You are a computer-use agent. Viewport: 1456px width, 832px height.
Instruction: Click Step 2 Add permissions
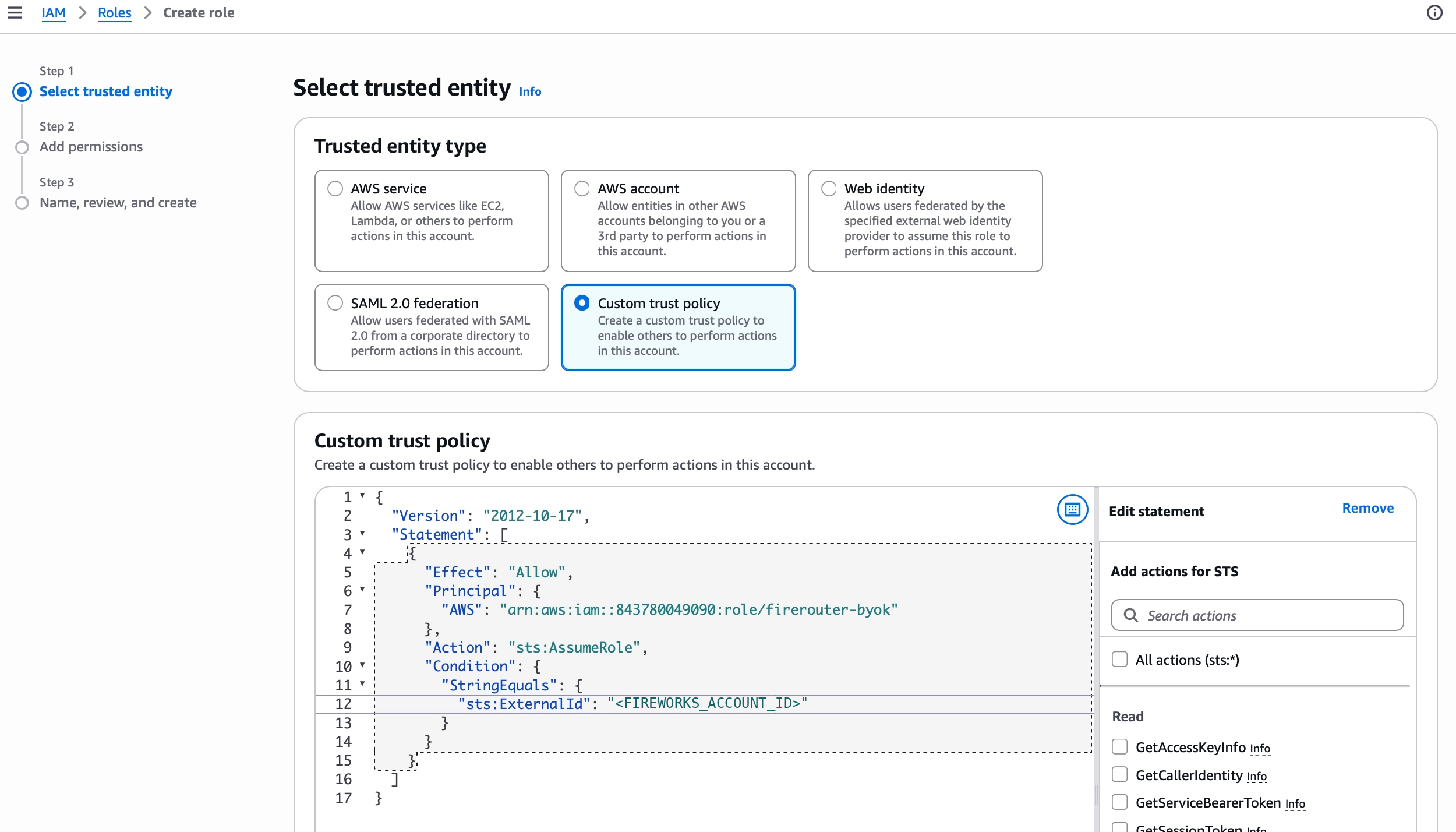point(91,147)
